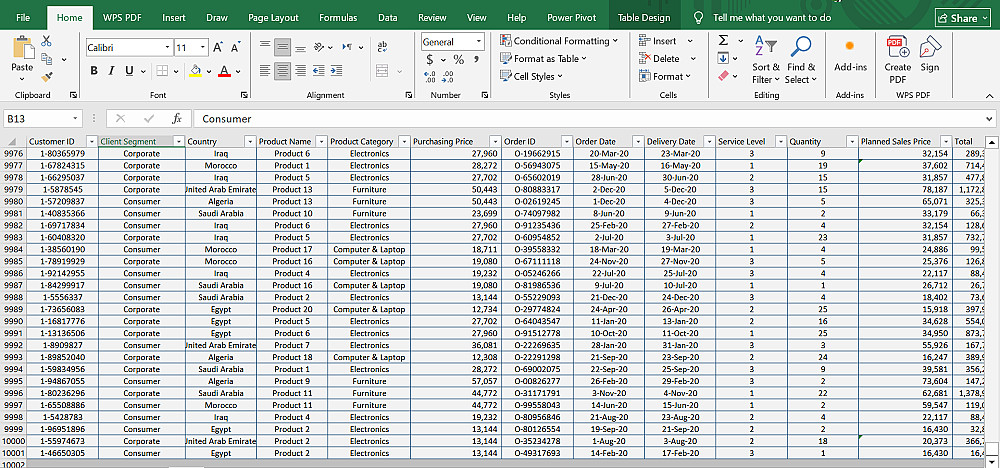Switch to the Table Design tab

(x=643, y=18)
